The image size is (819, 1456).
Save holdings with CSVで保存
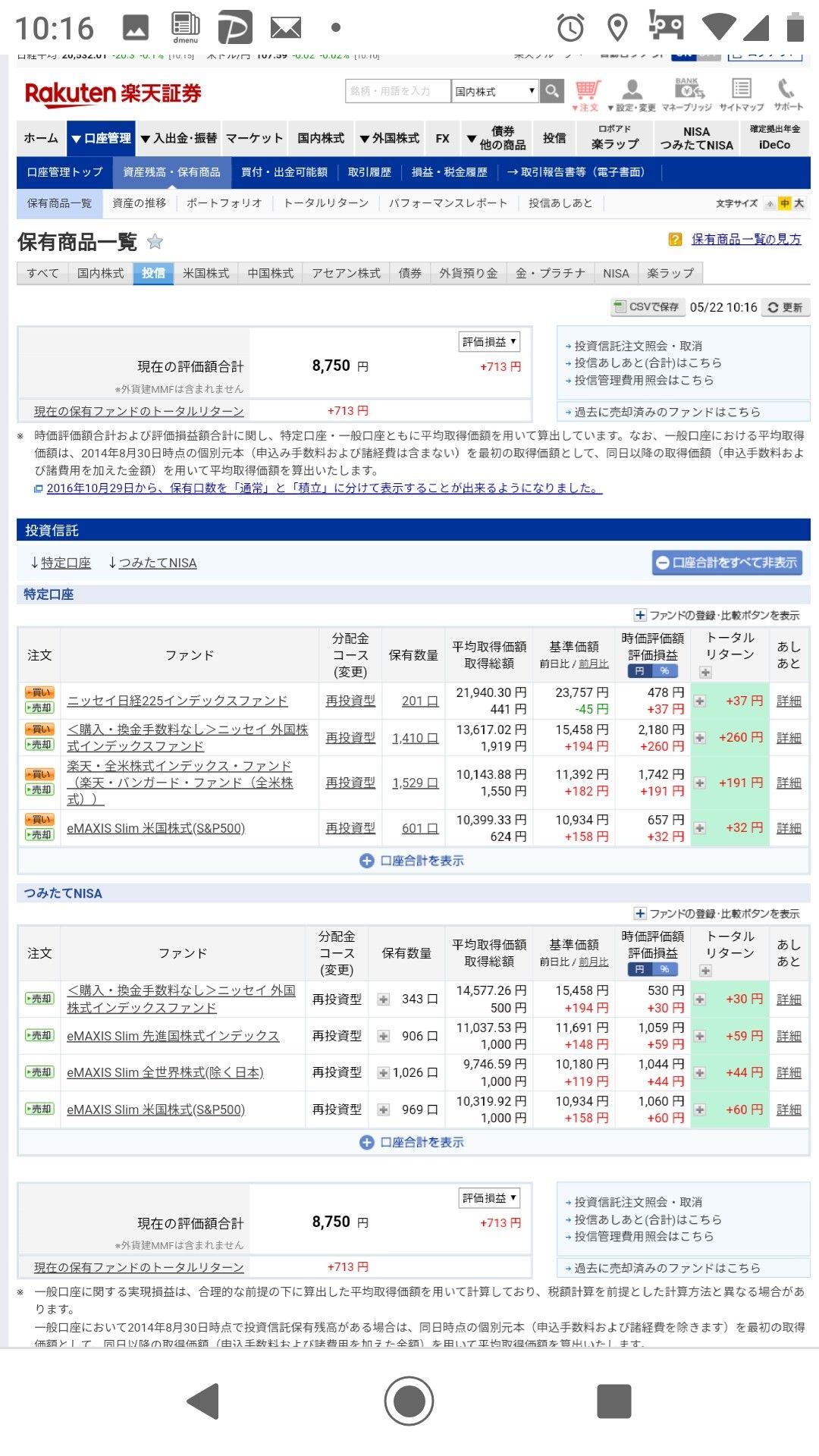point(648,307)
